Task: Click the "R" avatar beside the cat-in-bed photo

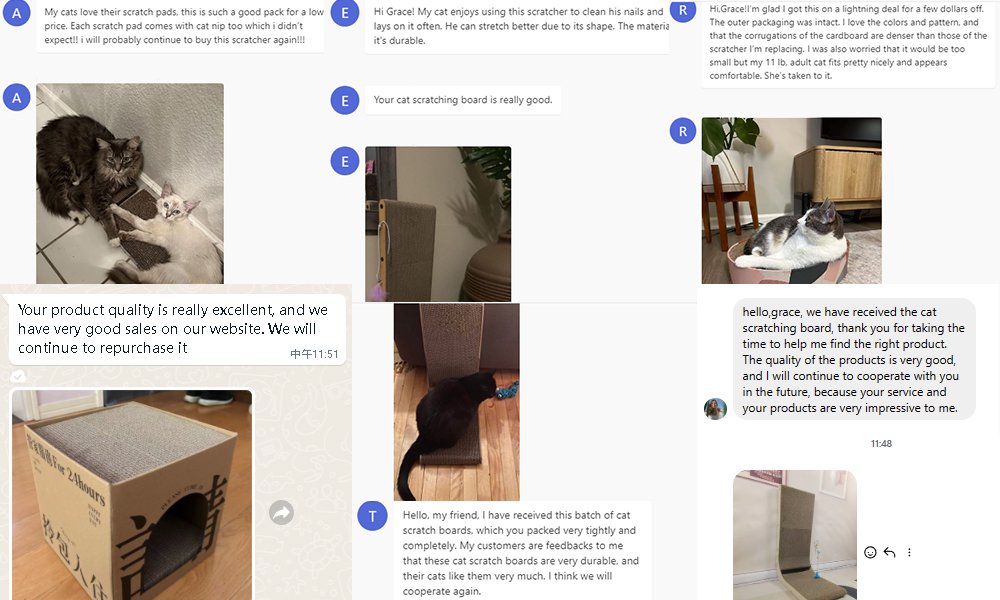Action: (682, 131)
